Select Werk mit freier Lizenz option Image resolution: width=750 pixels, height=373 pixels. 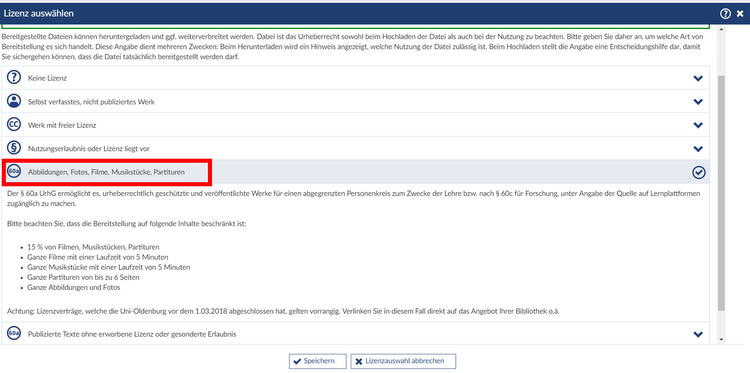coord(355,124)
